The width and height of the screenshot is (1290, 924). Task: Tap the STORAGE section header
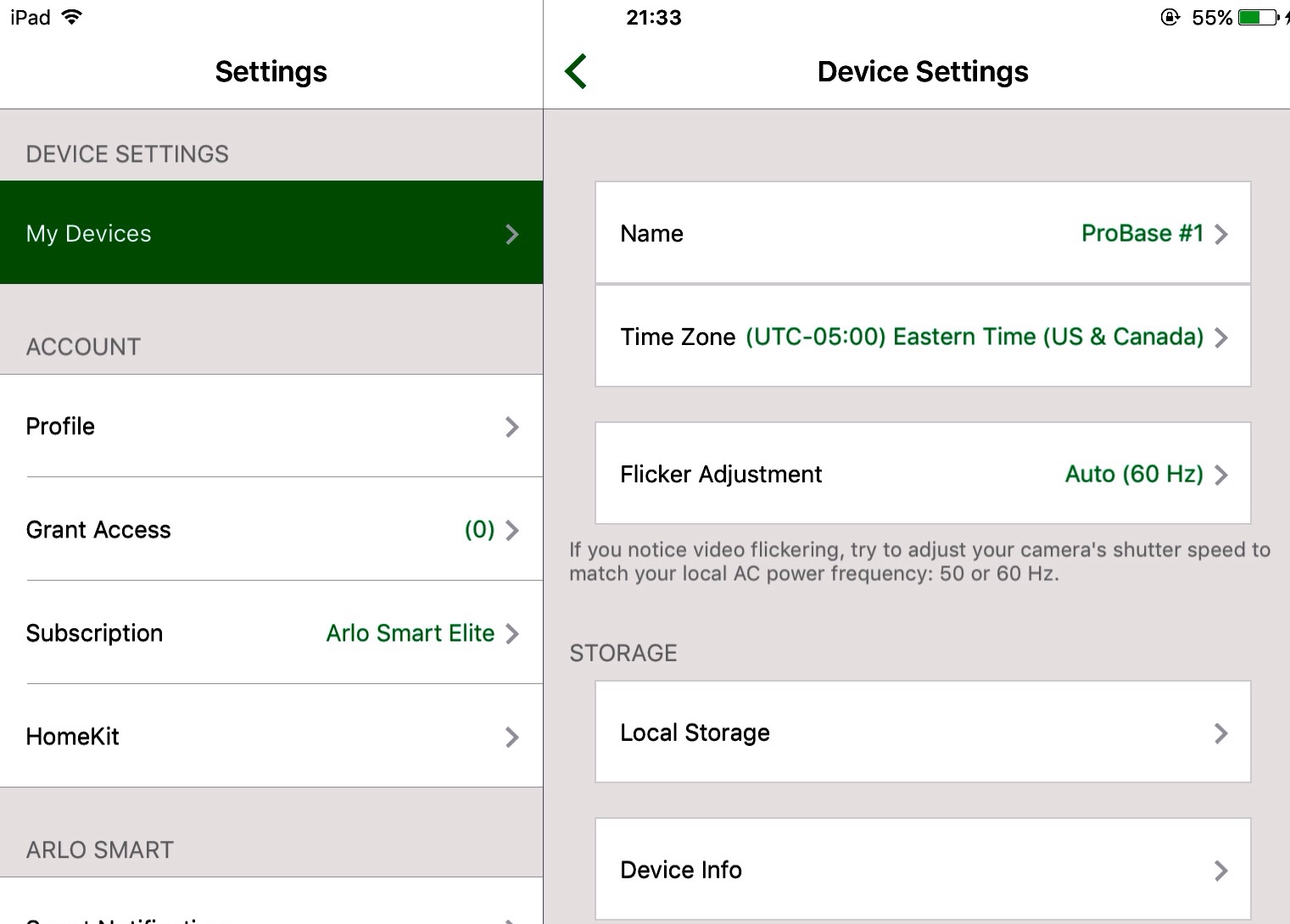623,653
